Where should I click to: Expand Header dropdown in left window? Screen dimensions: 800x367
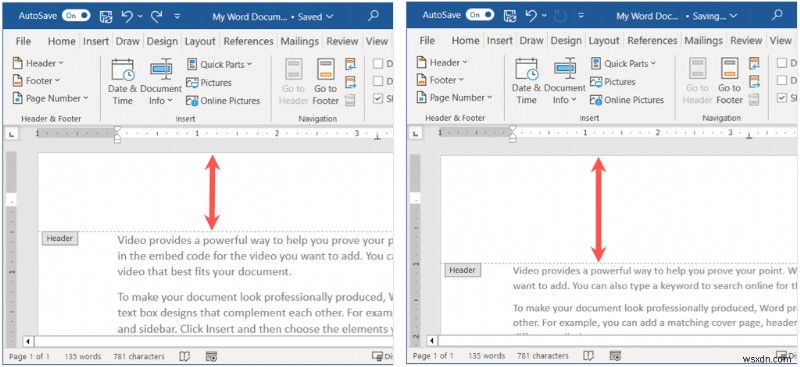point(38,63)
